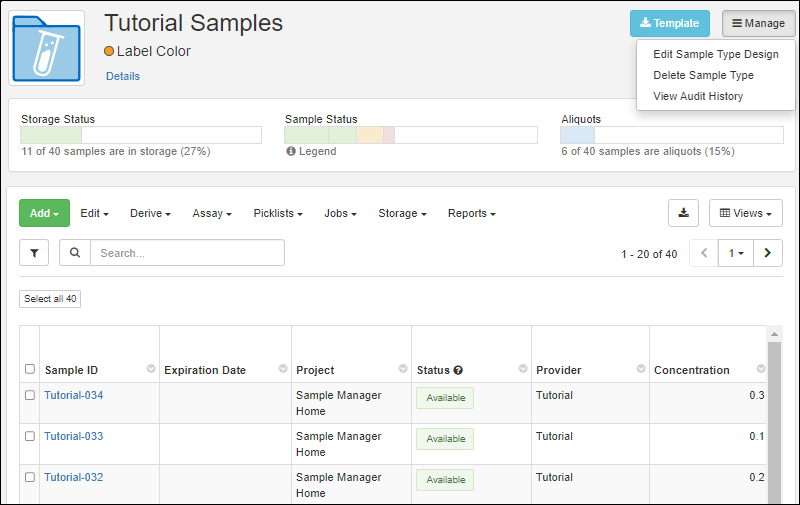Choose Edit Sample Type Design
The height and width of the screenshot is (505, 800).
(715, 54)
